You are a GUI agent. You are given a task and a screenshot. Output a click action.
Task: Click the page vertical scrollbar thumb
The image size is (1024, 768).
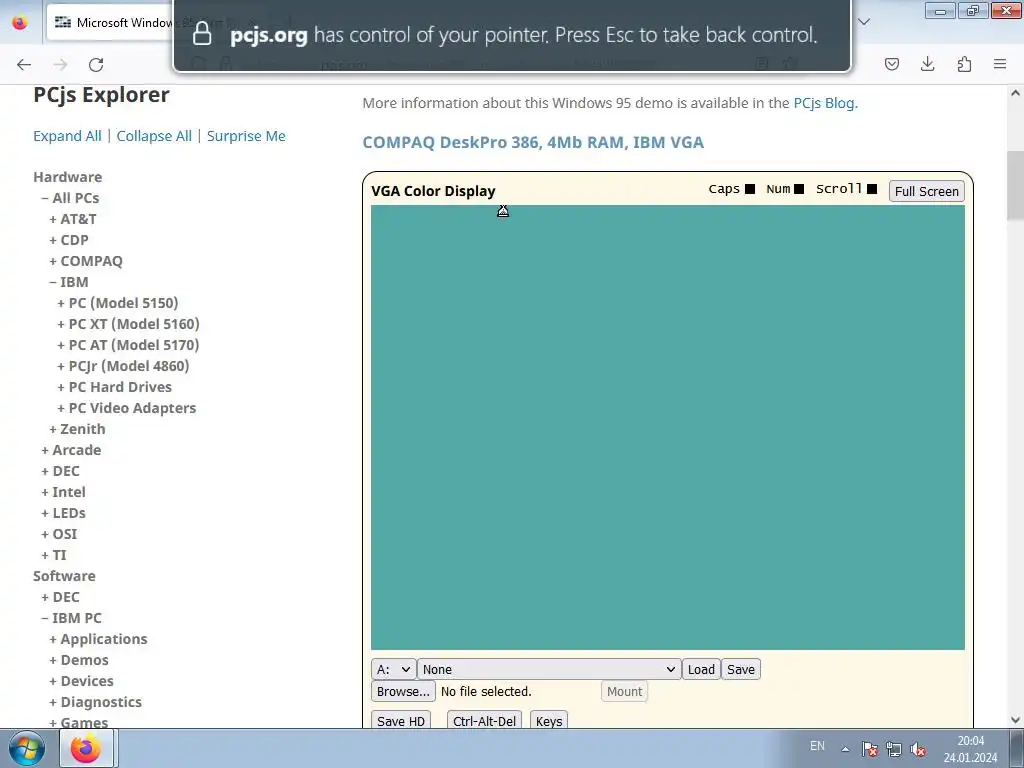pyautogui.click(x=1015, y=185)
